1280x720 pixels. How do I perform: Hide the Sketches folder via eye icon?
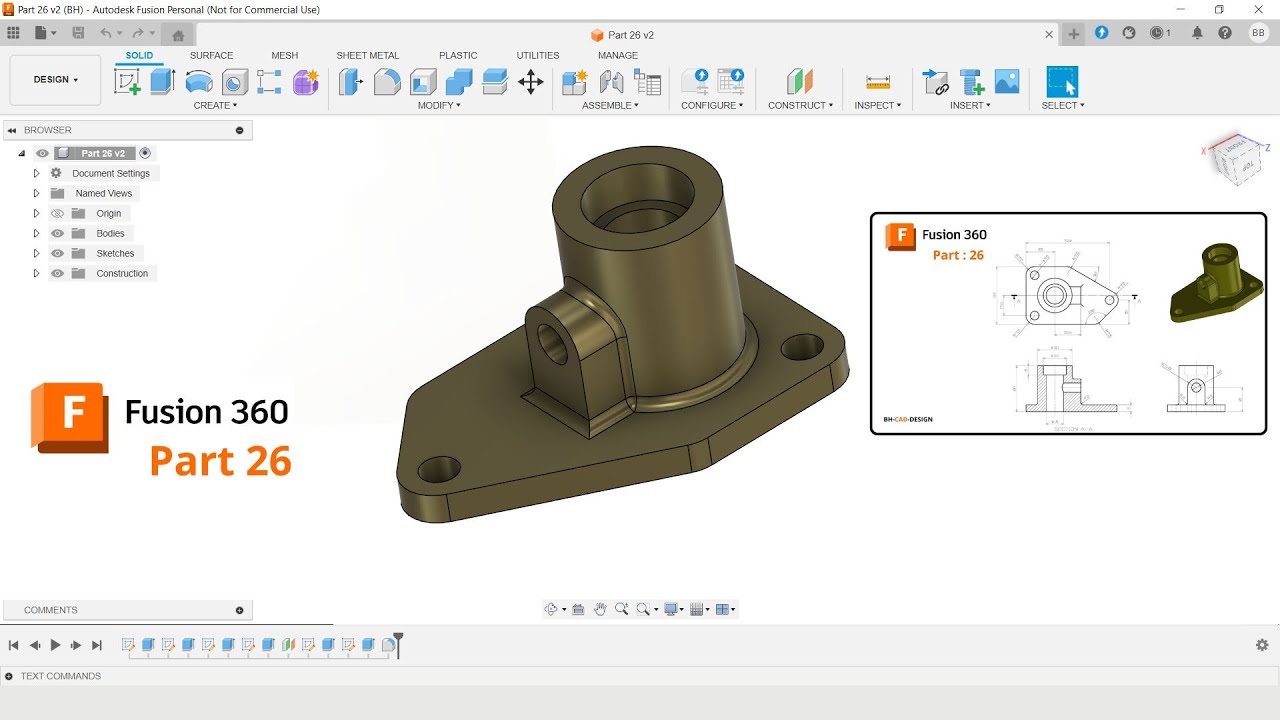(57, 253)
